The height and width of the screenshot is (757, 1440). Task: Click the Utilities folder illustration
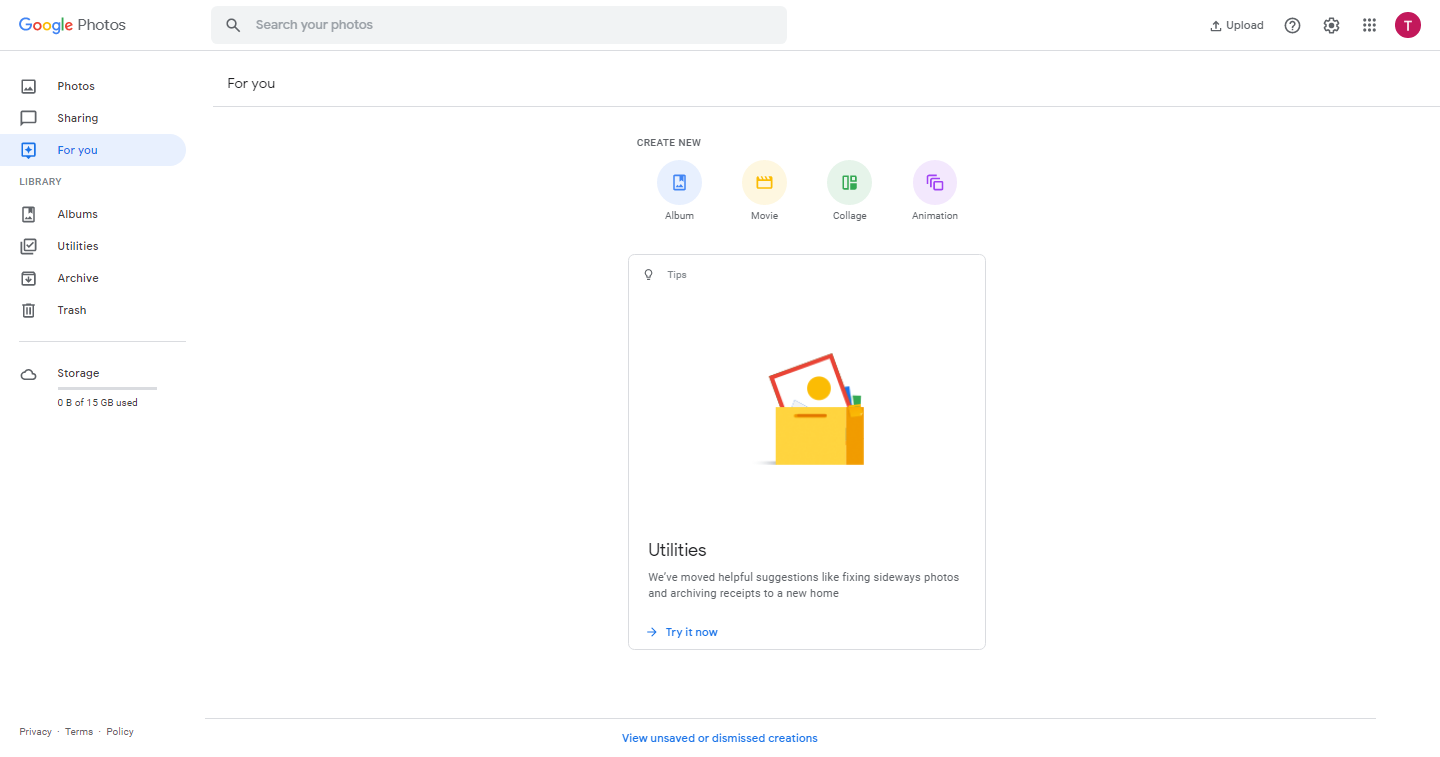(x=812, y=409)
